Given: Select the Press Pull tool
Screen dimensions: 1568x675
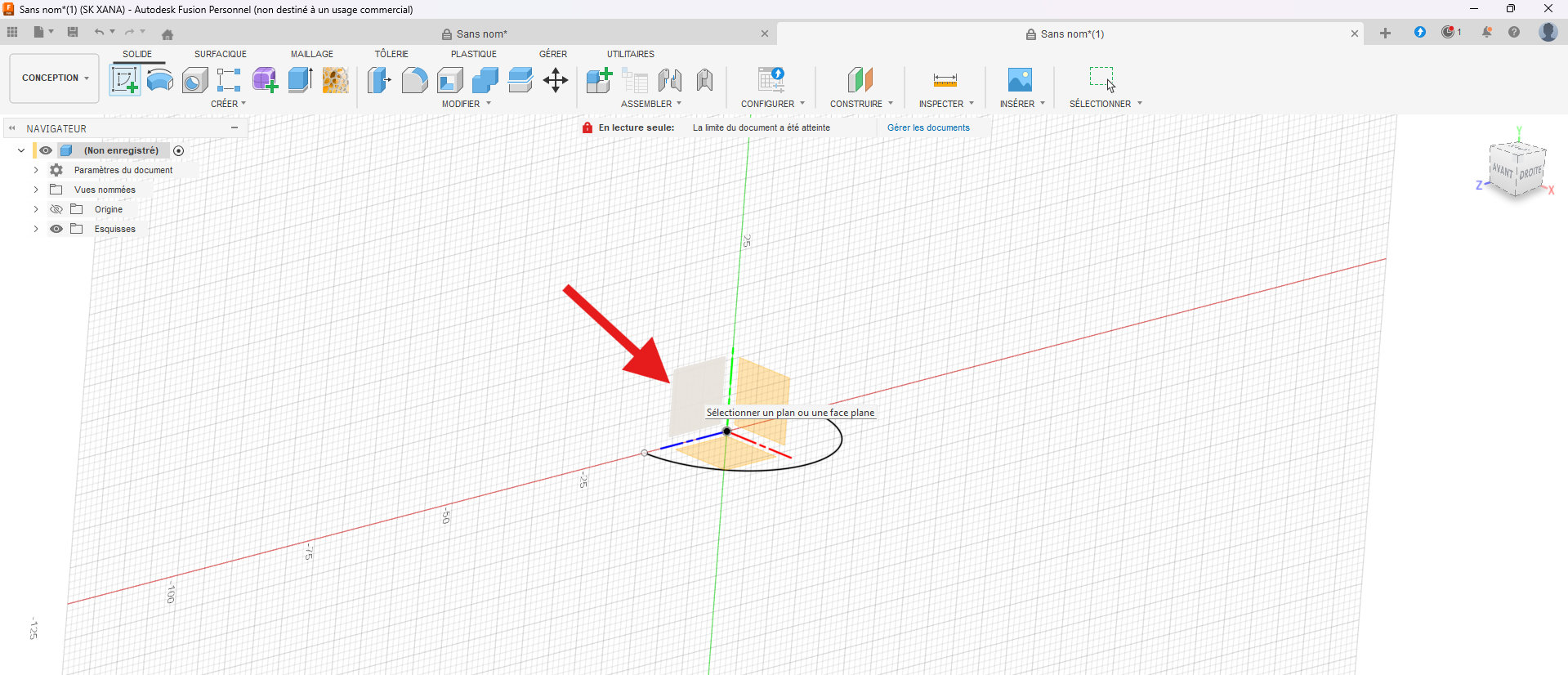Looking at the screenshot, I should tap(379, 80).
